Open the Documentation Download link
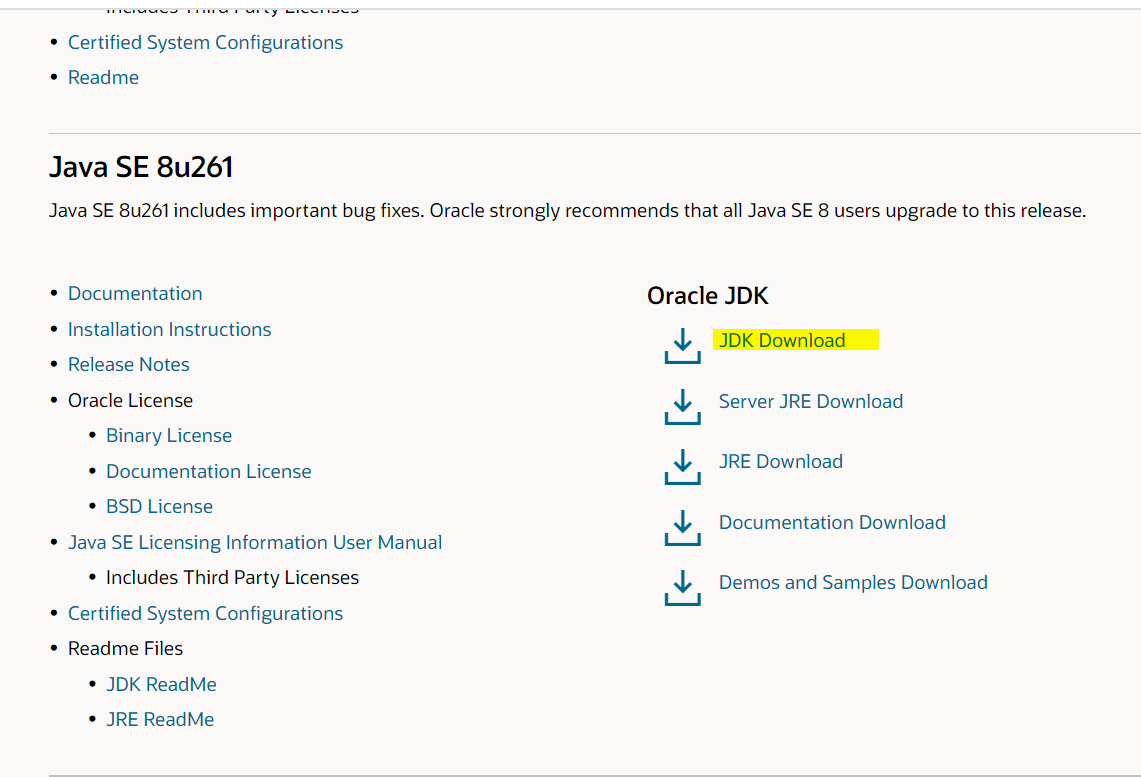1141x777 pixels. pos(832,522)
